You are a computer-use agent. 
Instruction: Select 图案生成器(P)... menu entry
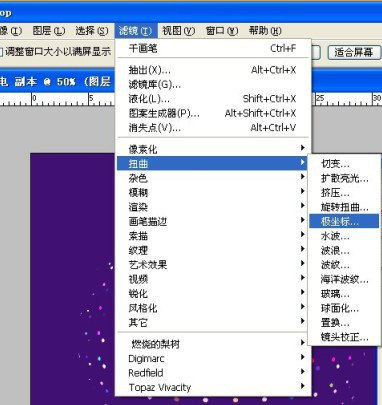point(213,113)
